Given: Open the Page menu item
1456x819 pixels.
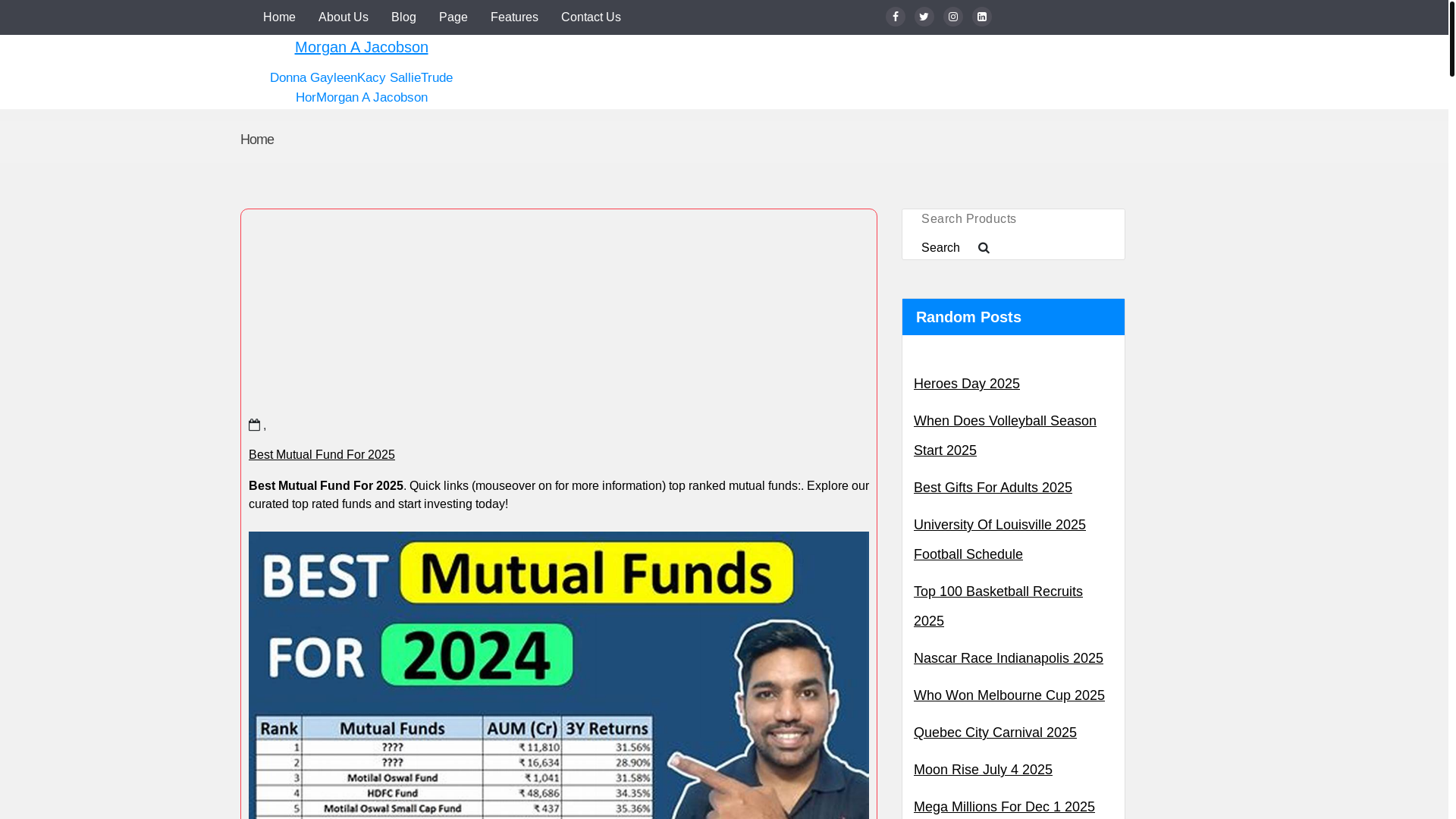Looking at the screenshot, I should pyautogui.click(x=453, y=17).
